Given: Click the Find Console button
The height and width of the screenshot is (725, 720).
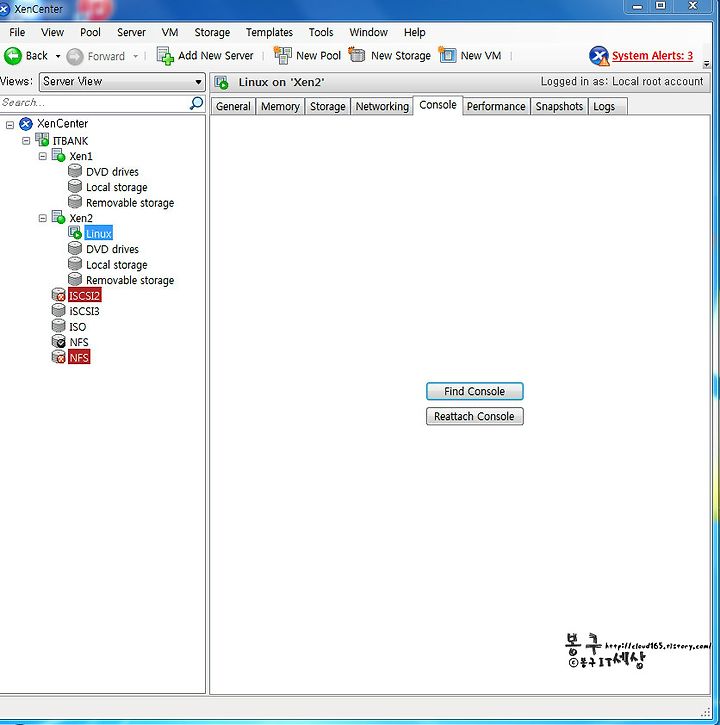Looking at the screenshot, I should click(x=474, y=391).
